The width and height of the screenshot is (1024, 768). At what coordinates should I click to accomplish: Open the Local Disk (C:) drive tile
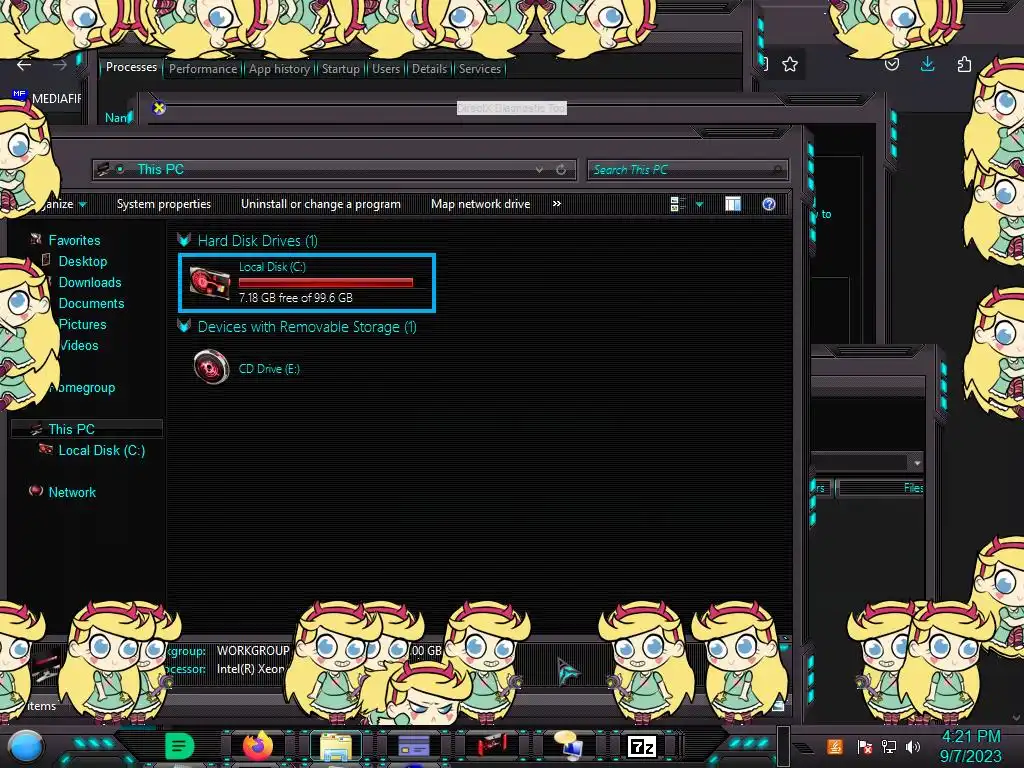tap(306, 283)
